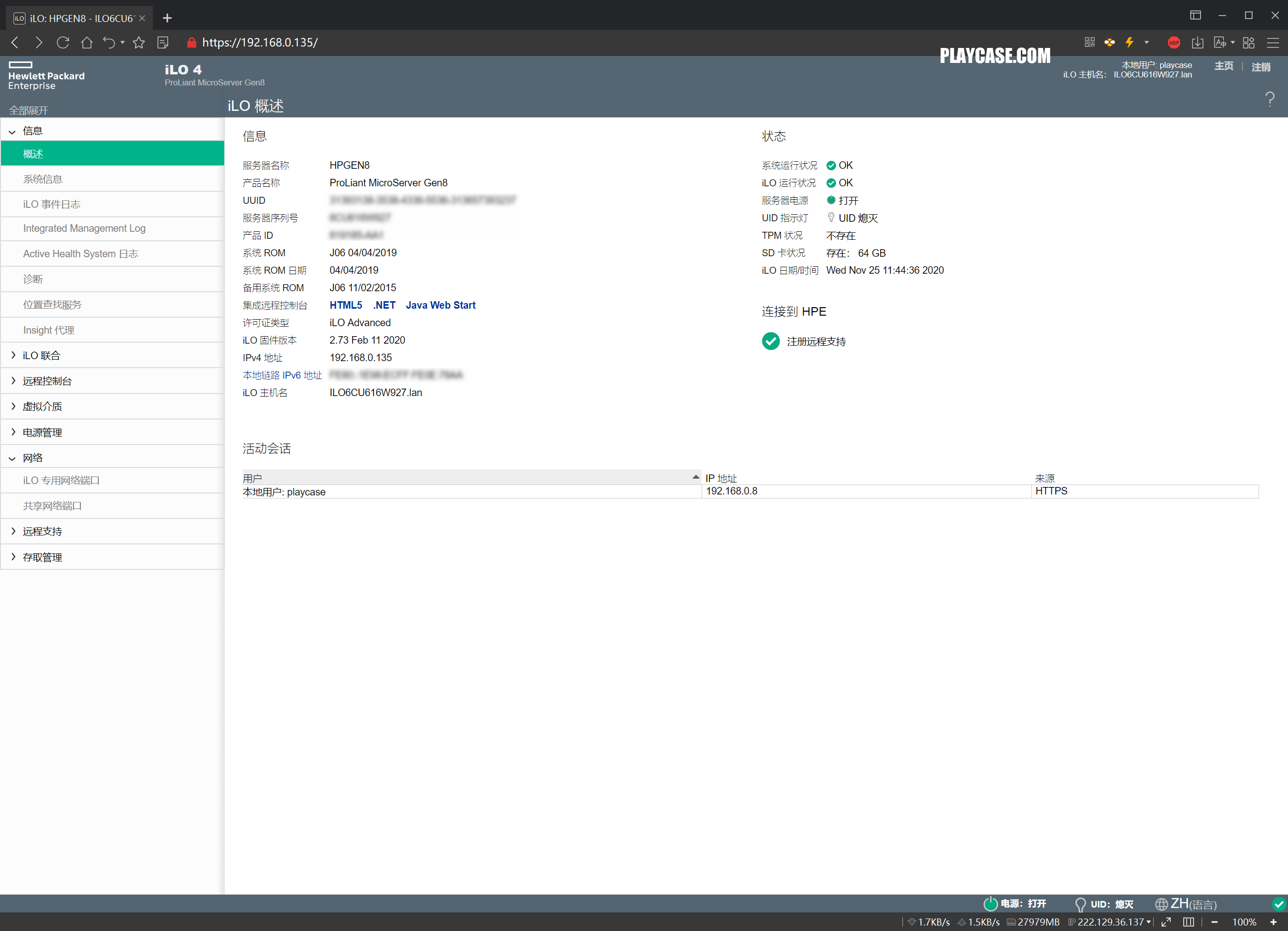Open the reader mode icon
The height and width of the screenshot is (931, 1288).
click(x=163, y=42)
